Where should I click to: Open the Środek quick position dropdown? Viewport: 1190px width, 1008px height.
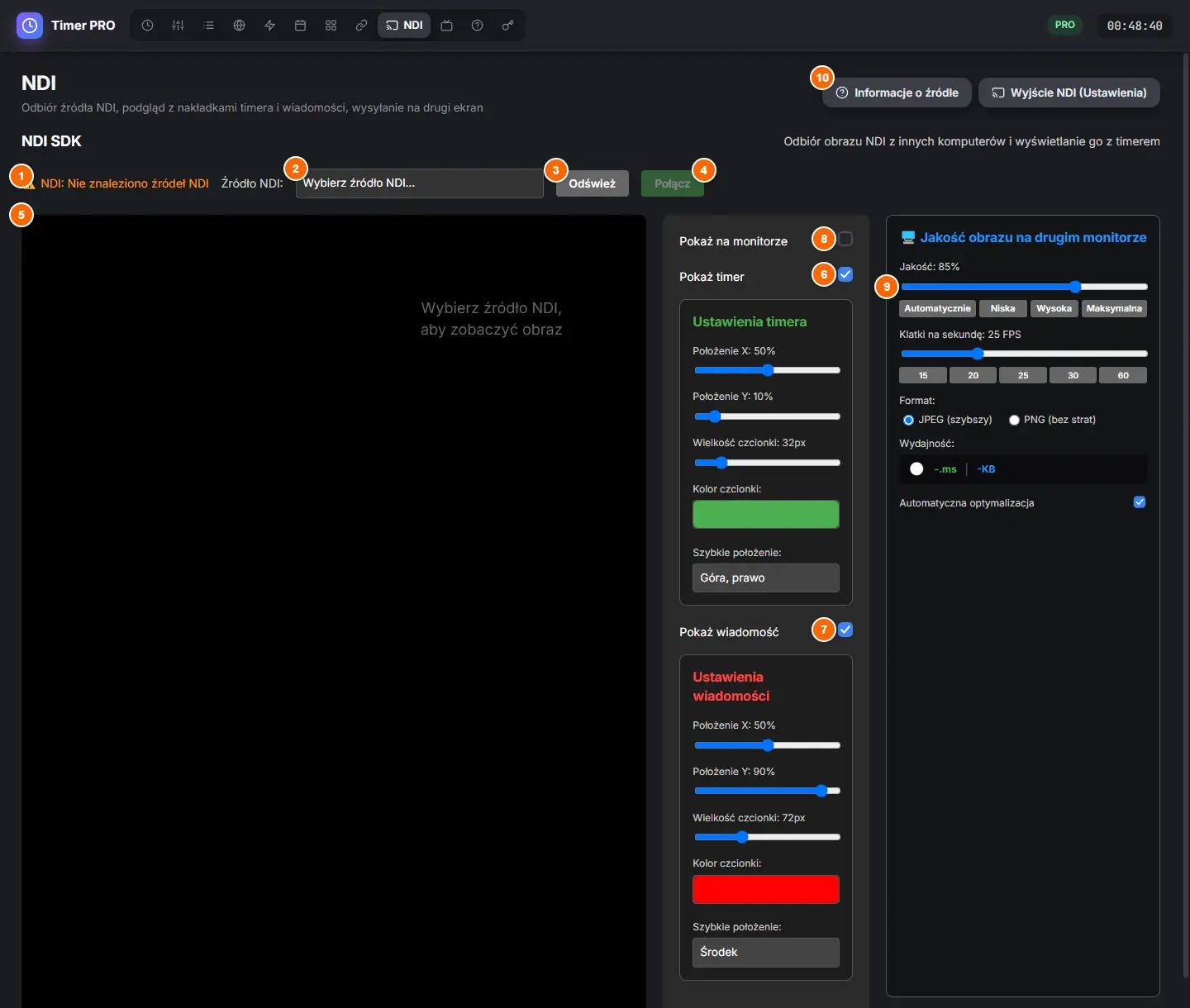tap(765, 952)
